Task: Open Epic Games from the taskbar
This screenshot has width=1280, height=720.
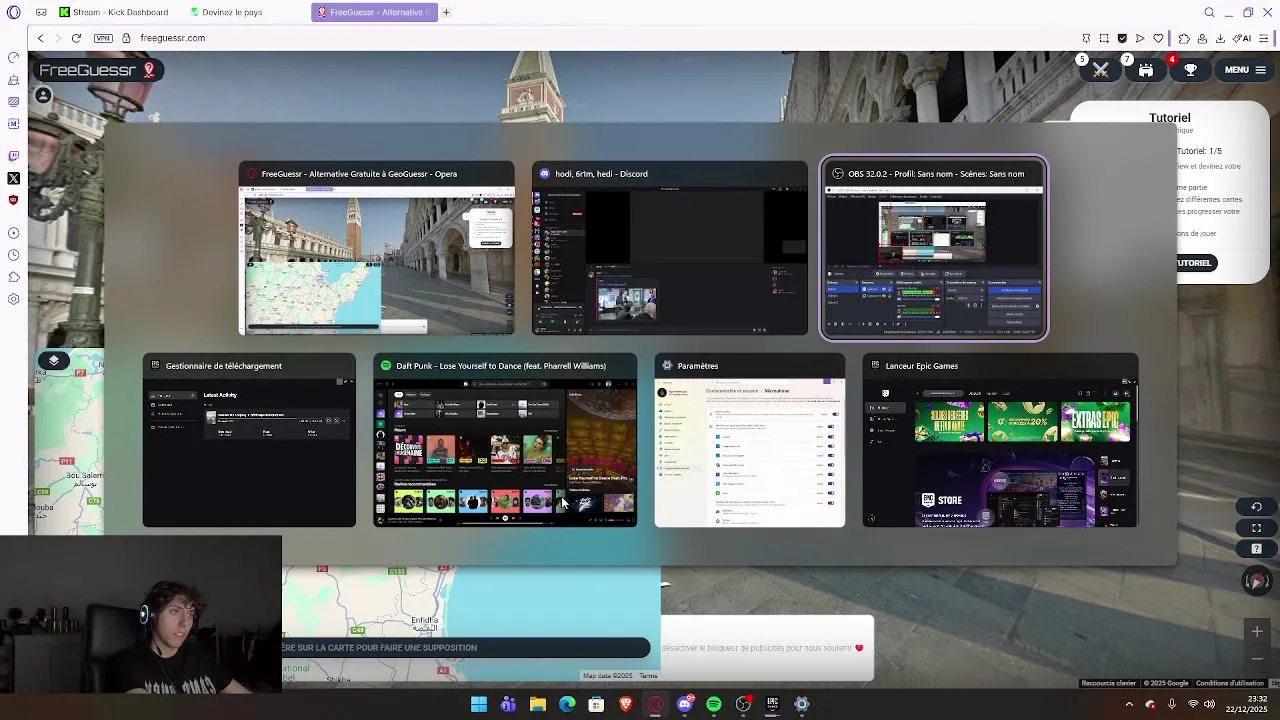Action: (772, 704)
